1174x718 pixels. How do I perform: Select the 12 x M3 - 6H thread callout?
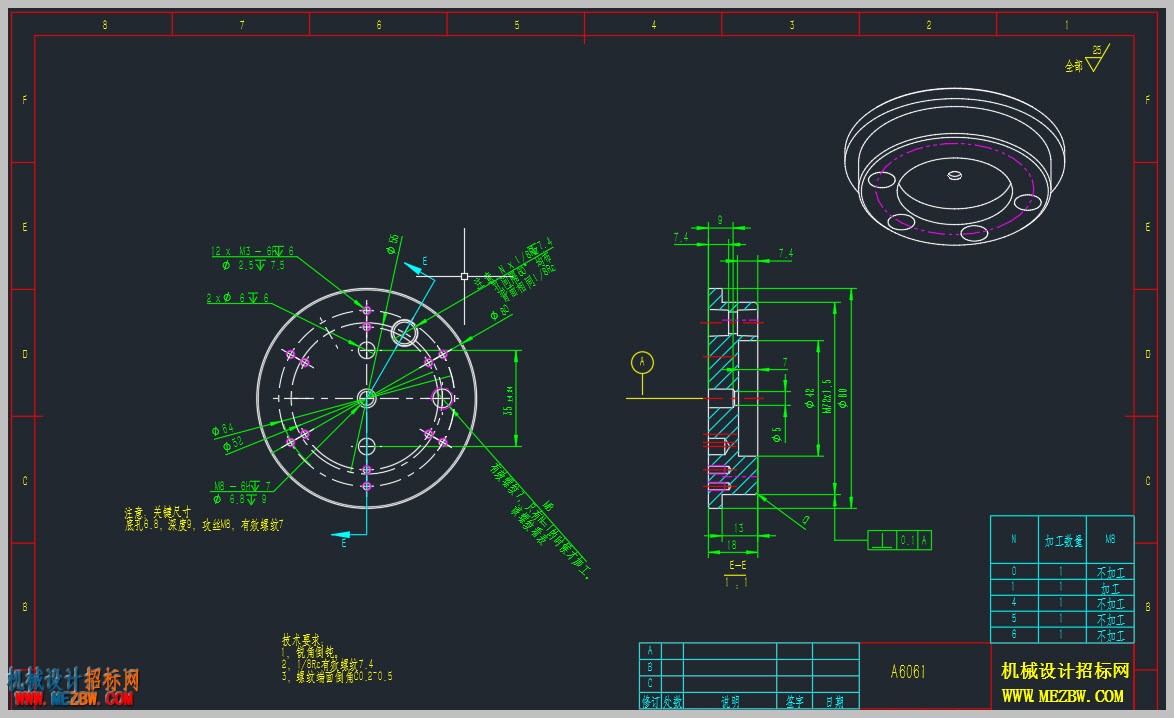(x=252, y=252)
